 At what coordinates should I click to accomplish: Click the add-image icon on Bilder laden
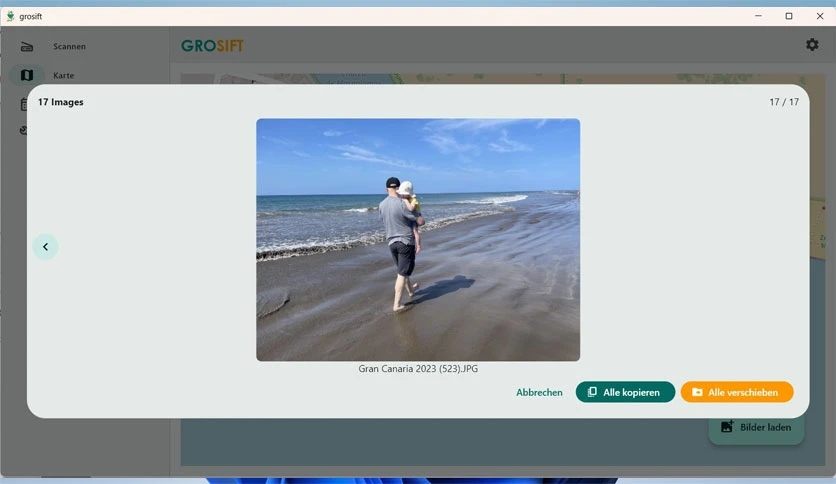tap(727, 426)
